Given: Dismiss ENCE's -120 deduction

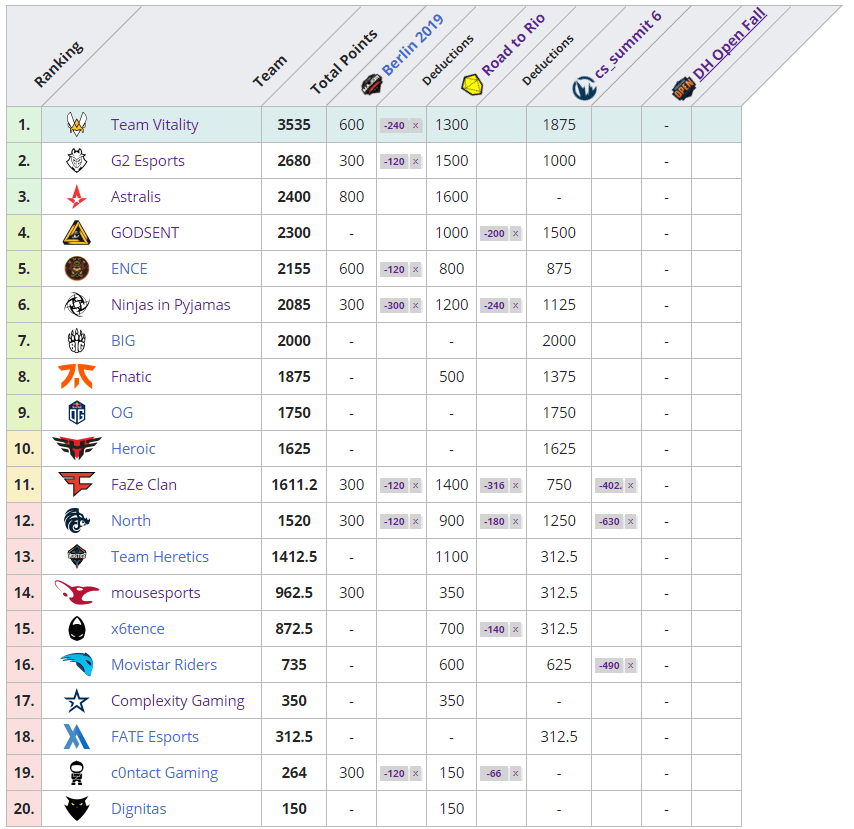Looking at the screenshot, I should tap(416, 269).
